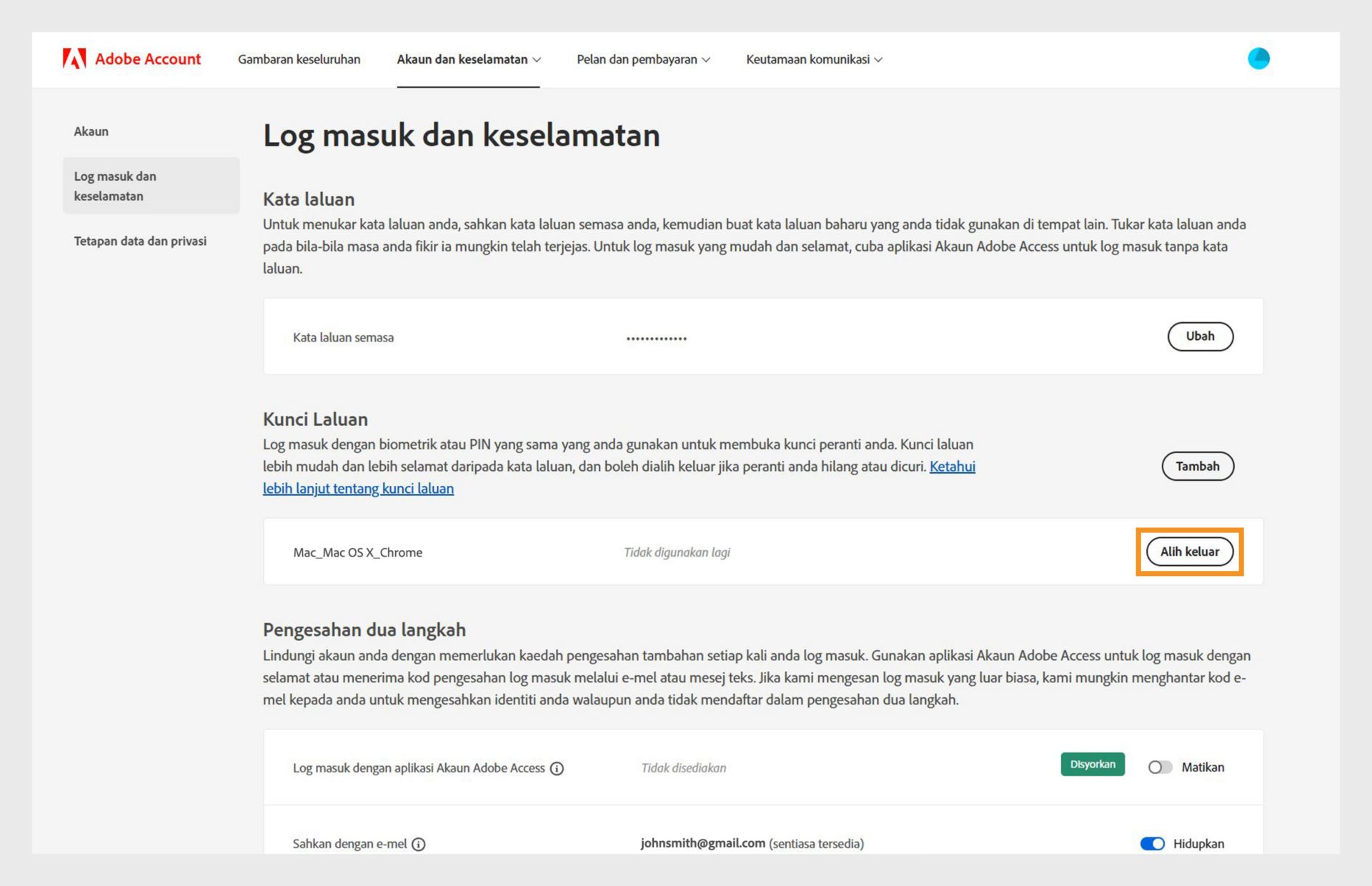Select Akaun in the sidebar
This screenshot has width=1372, height=886.
click(91, 131)
